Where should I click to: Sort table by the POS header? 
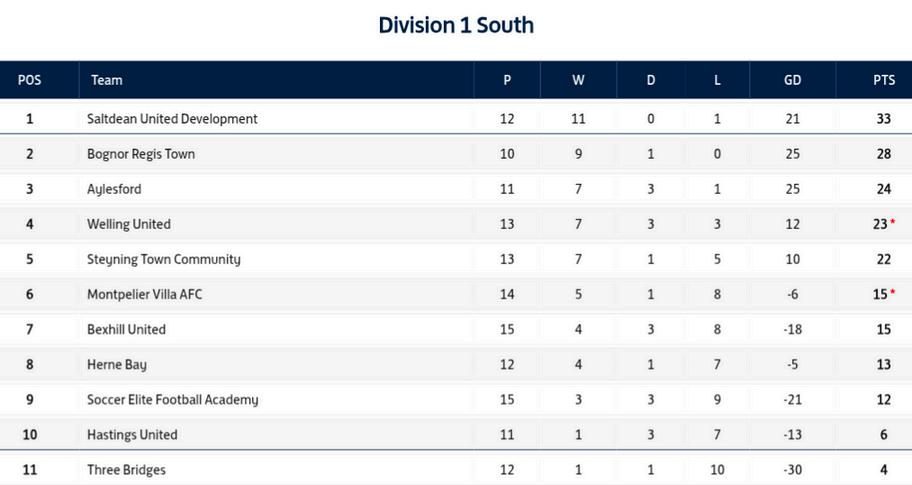[29, 80]
